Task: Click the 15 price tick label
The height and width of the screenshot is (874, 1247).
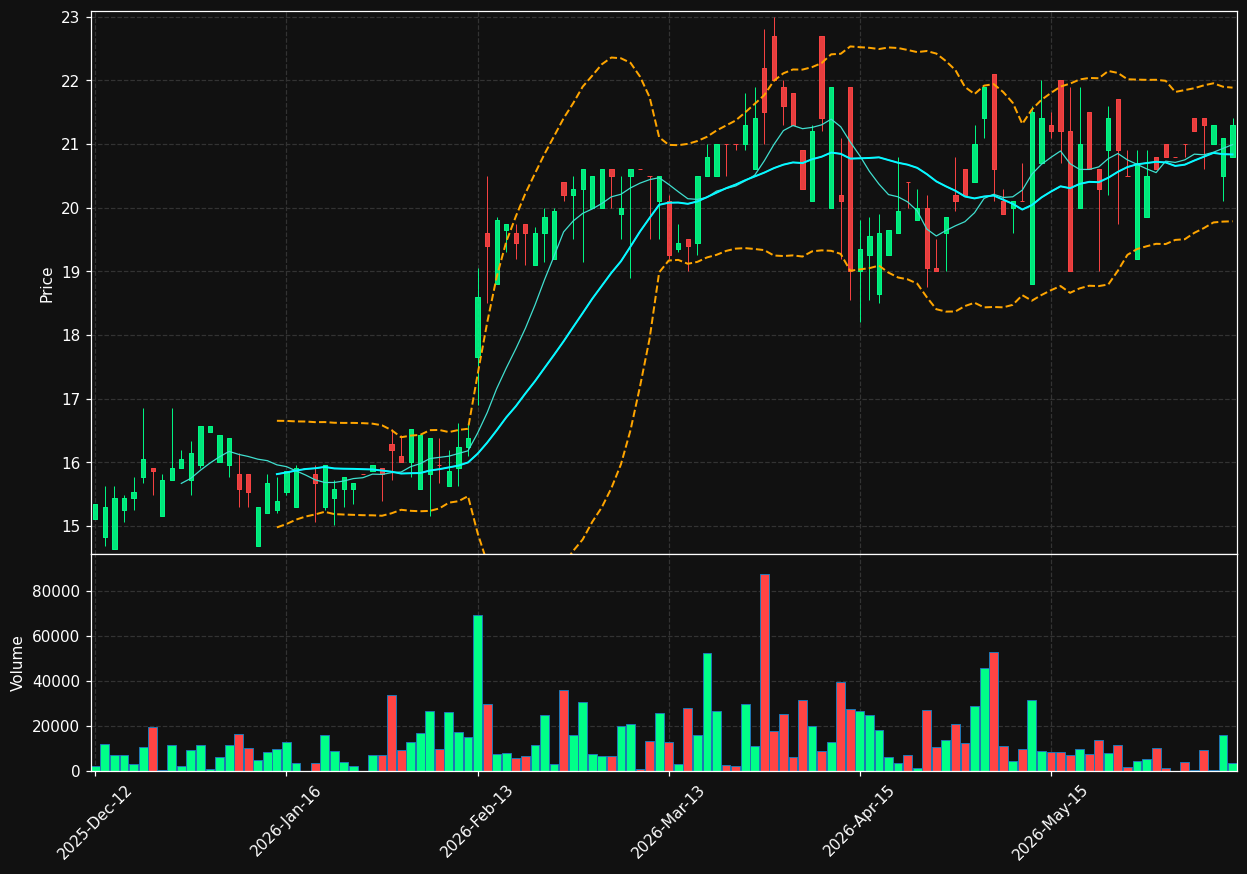Action: [70, 527]
